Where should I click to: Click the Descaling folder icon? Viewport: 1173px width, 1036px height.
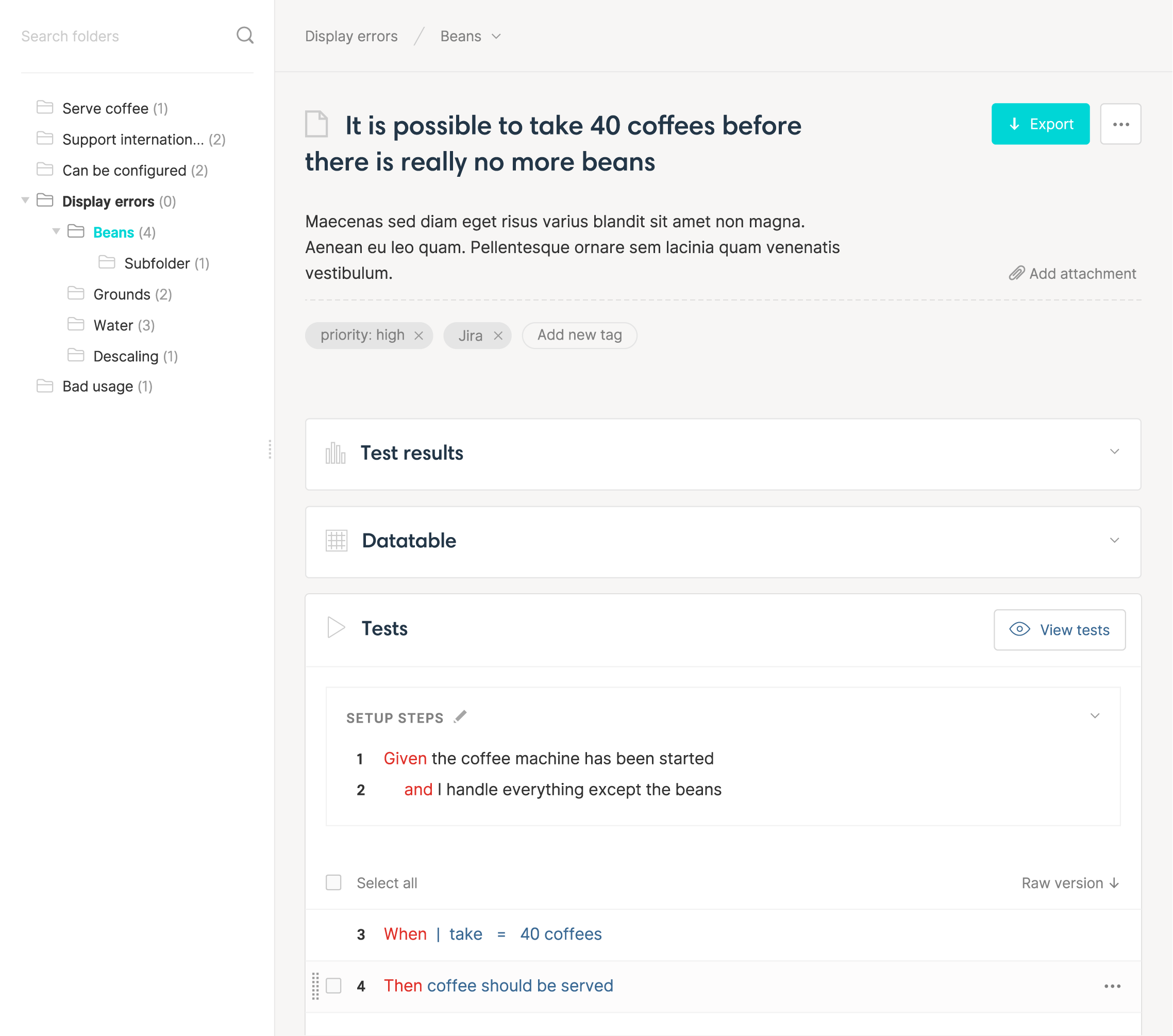point(76,355)
